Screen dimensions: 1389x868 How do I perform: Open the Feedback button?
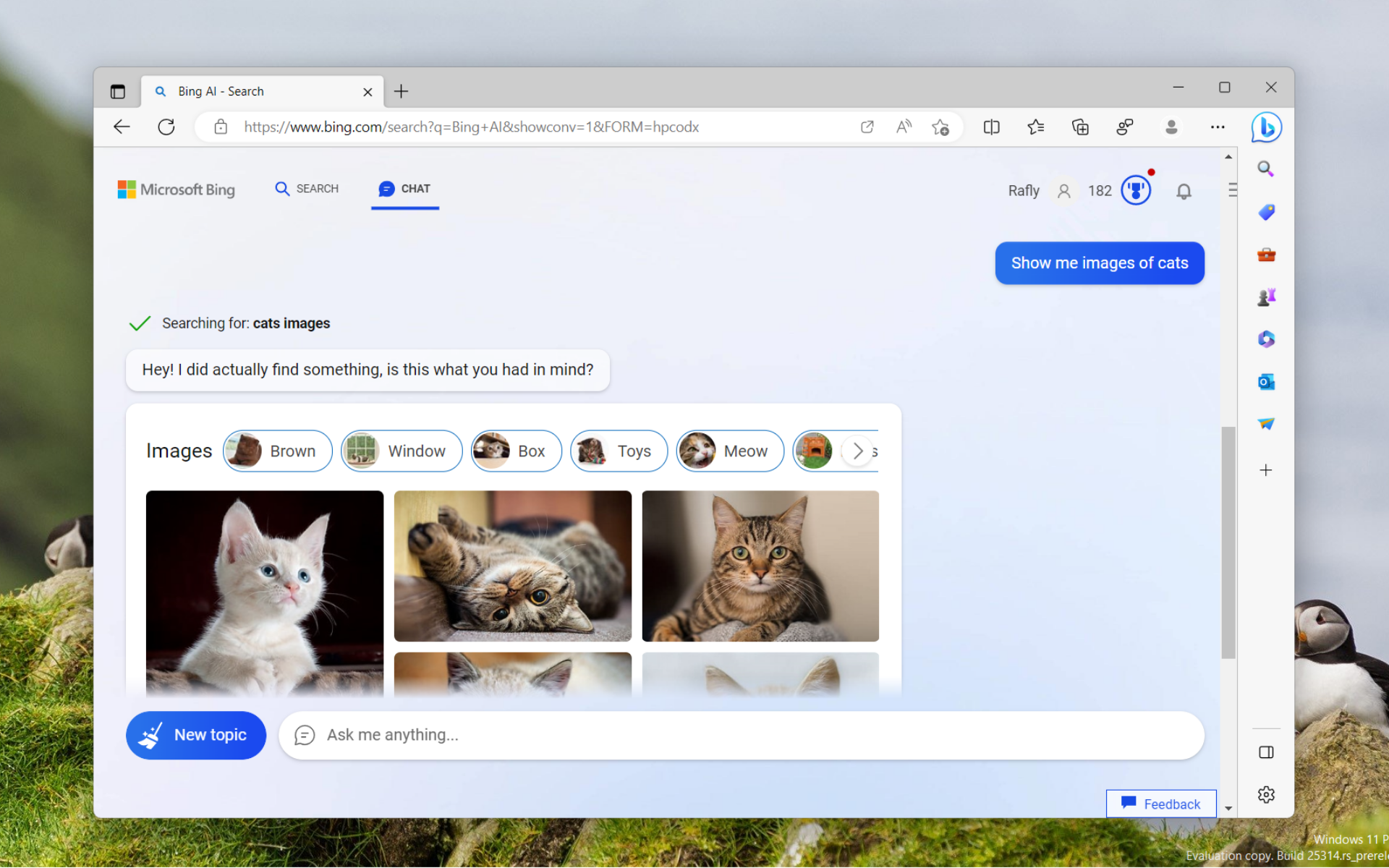click(1161, 804)
